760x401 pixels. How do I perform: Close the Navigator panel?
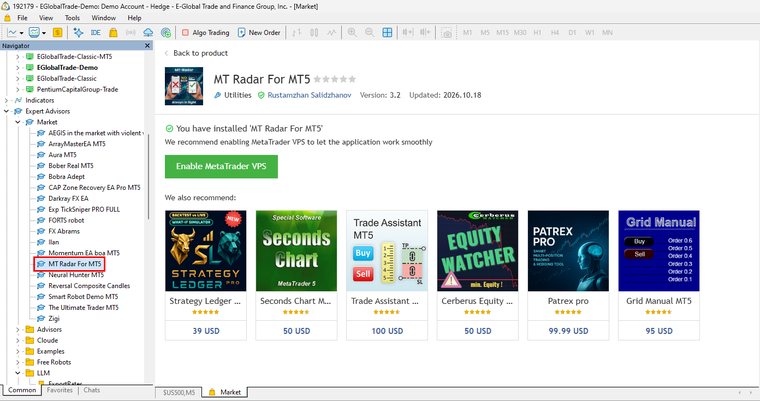(147, 46)
